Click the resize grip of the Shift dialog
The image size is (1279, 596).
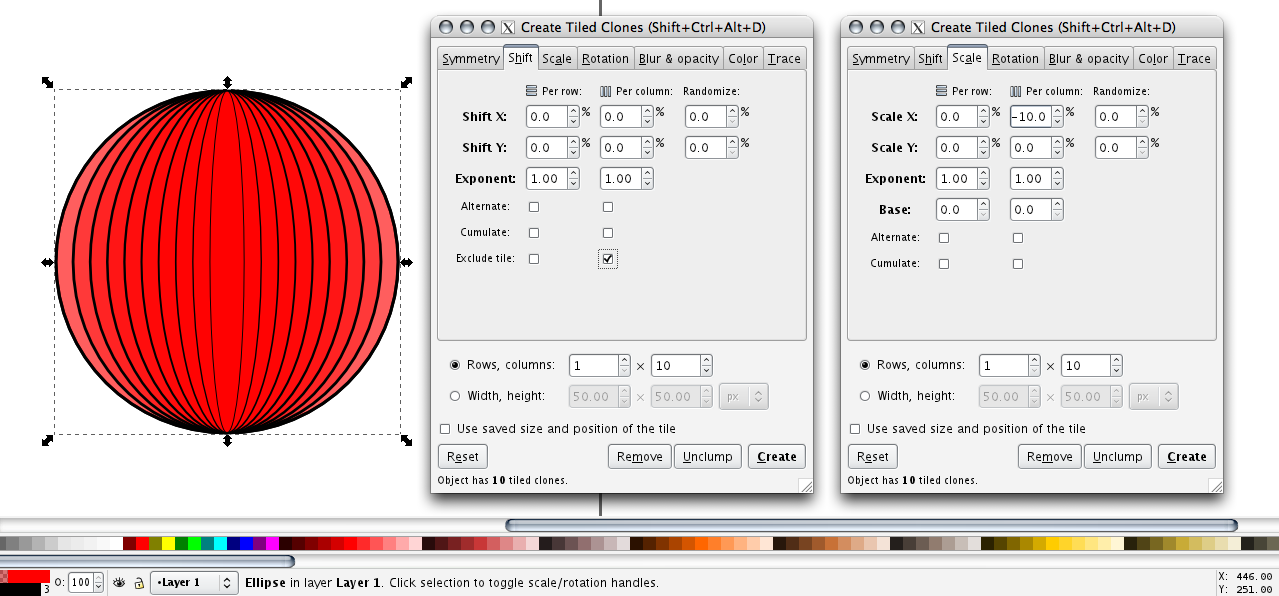[804, 485]
